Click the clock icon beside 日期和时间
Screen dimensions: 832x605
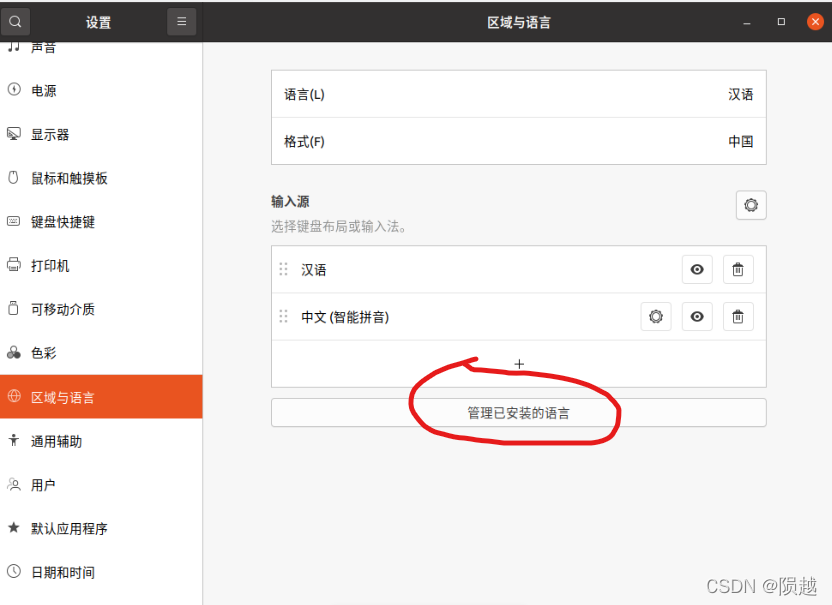click(x=14, y=571)
